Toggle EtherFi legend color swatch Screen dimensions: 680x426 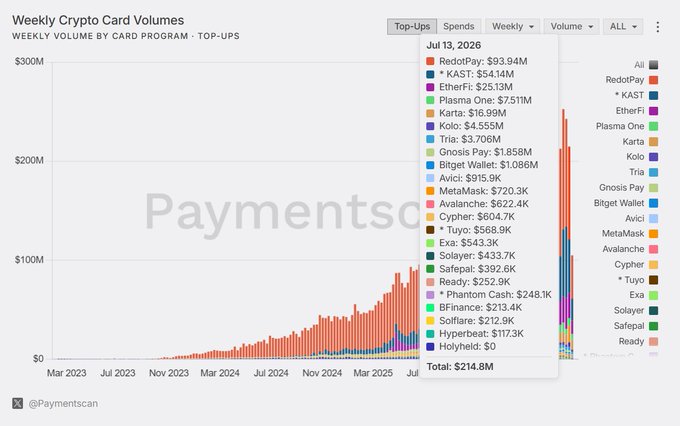coord(654,111)
